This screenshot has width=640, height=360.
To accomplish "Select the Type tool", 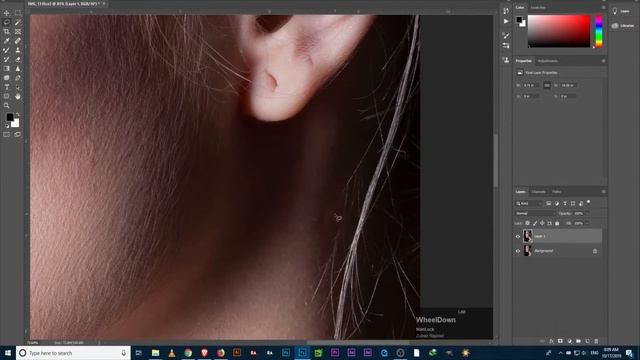I will point(7,87).
